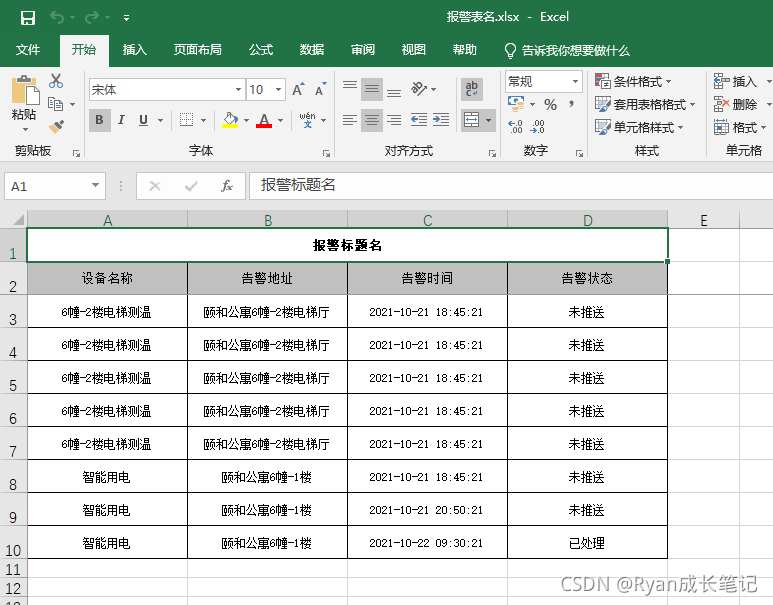Screen dimensions: 773x605
Task: Click the Accounting Number Format icon
Action: pyautogui.click(x=516, y=104)
